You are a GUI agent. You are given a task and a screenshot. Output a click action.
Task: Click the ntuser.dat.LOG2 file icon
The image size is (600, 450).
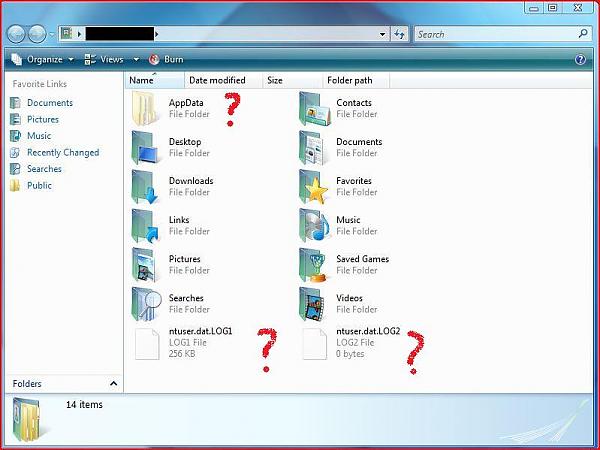pos(315,344)
